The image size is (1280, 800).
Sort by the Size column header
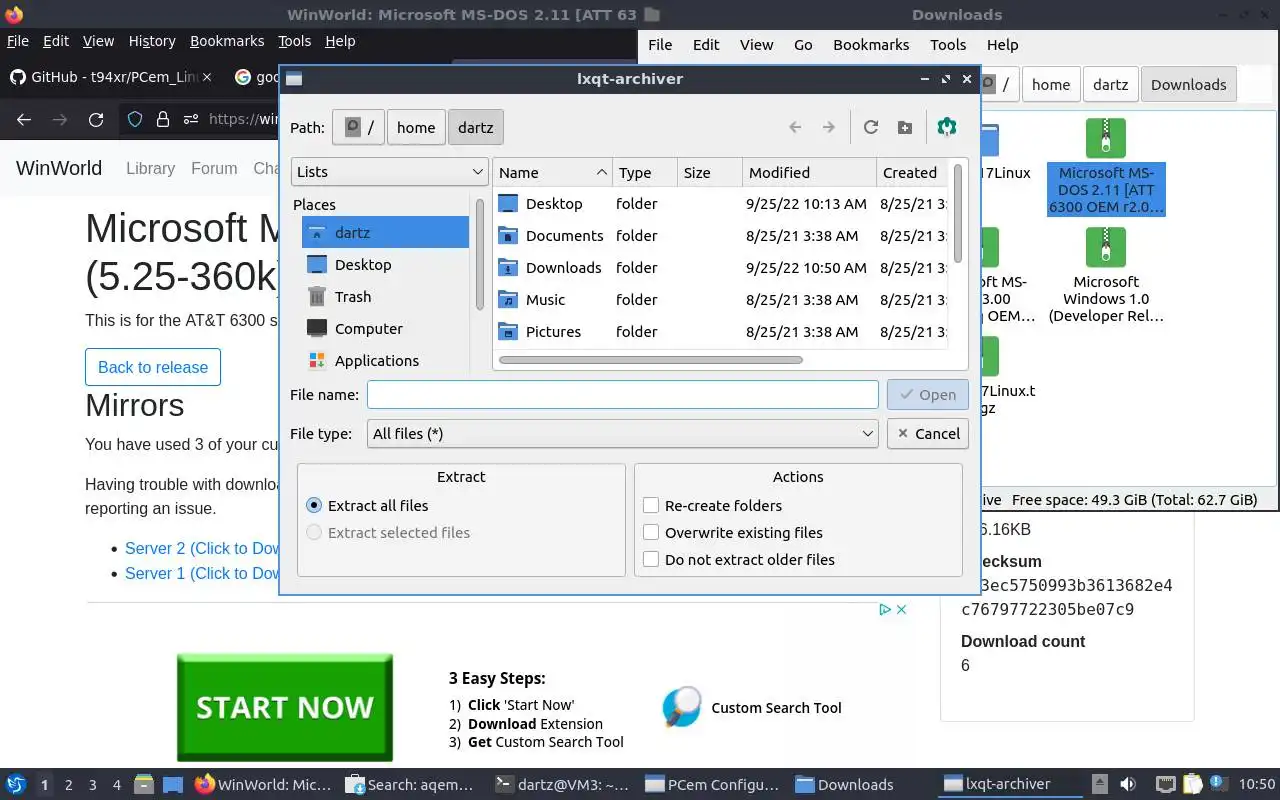[x=710, y=172]
